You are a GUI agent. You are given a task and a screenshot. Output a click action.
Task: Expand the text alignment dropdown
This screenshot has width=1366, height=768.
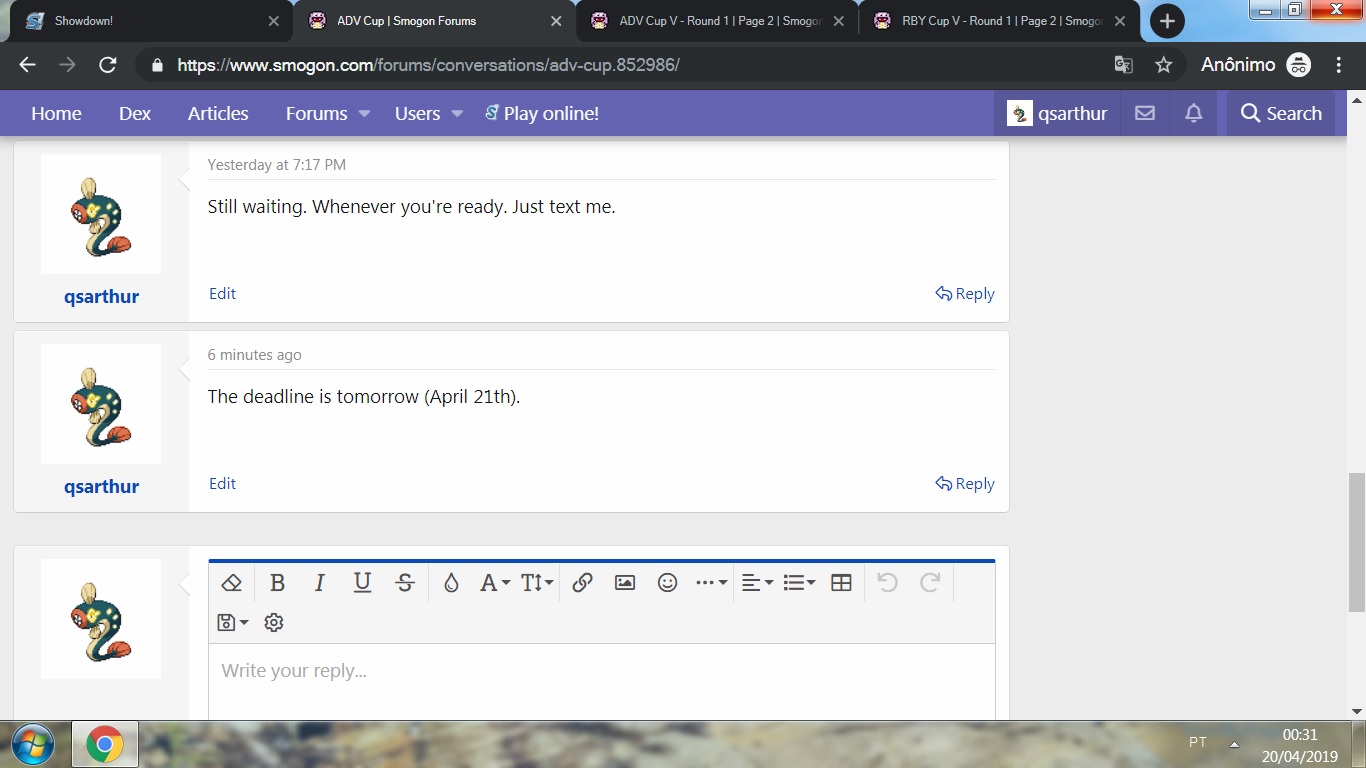(x=756, y=583)
